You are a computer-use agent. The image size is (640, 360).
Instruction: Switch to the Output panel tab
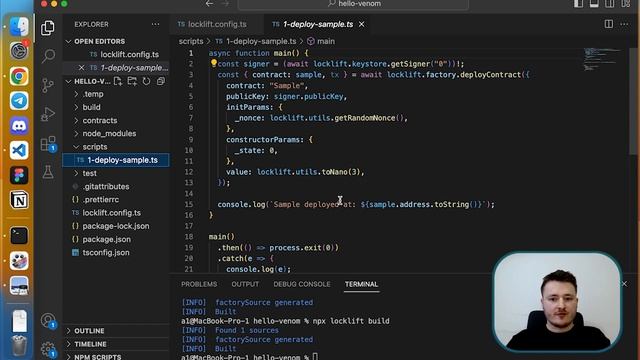(245, 284)
